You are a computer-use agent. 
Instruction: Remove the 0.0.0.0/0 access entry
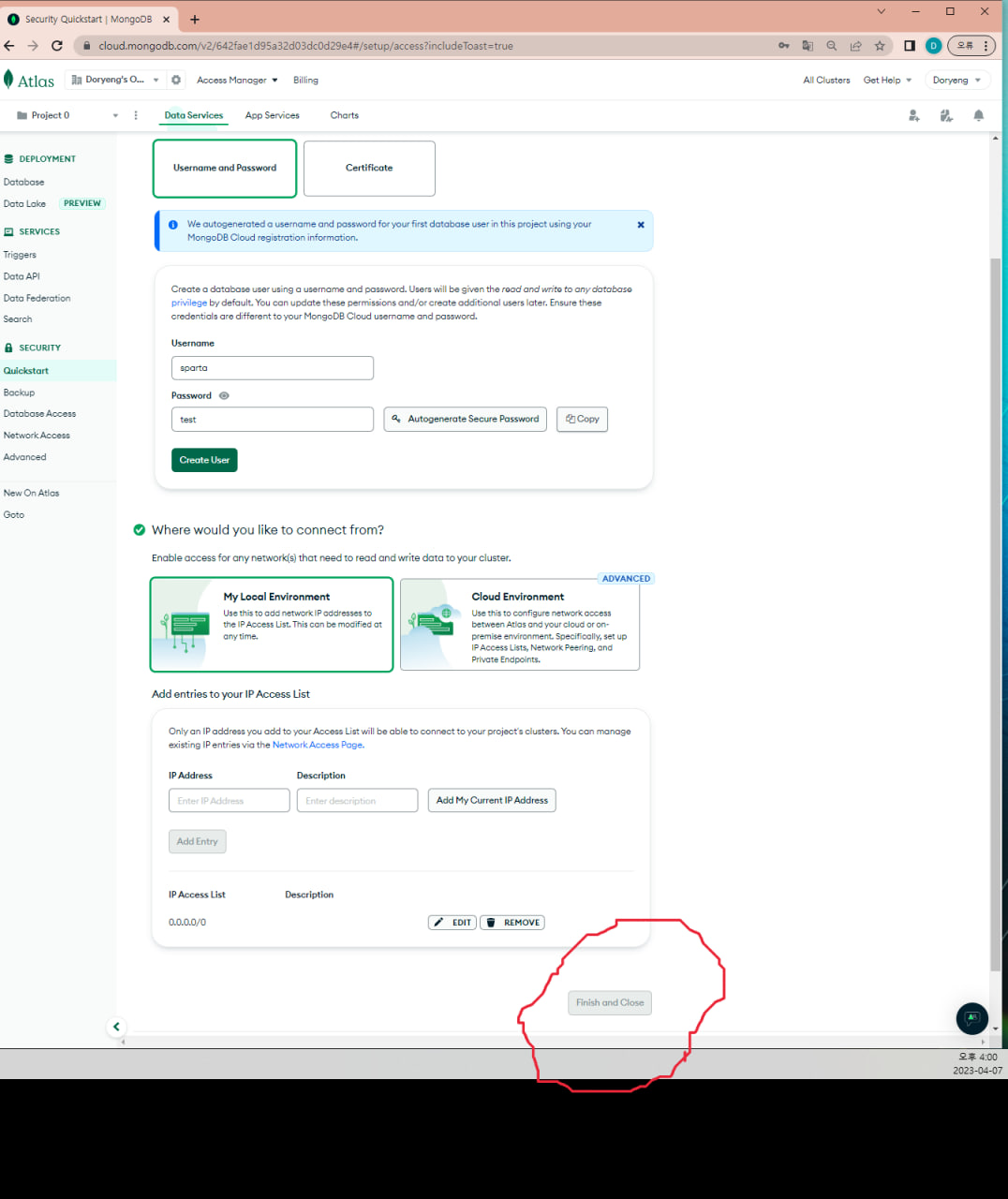click(512, 923)
